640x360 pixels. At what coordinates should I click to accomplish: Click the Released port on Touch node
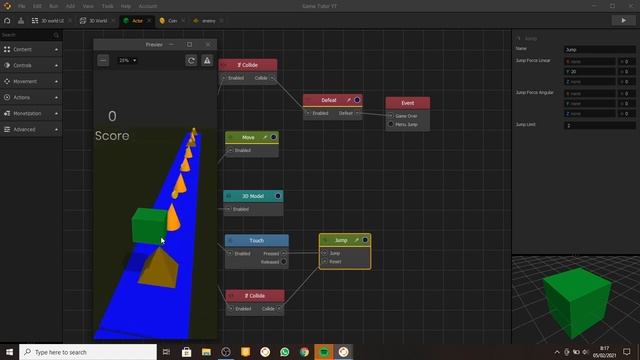pyautogui.click(x=284, y=262)
